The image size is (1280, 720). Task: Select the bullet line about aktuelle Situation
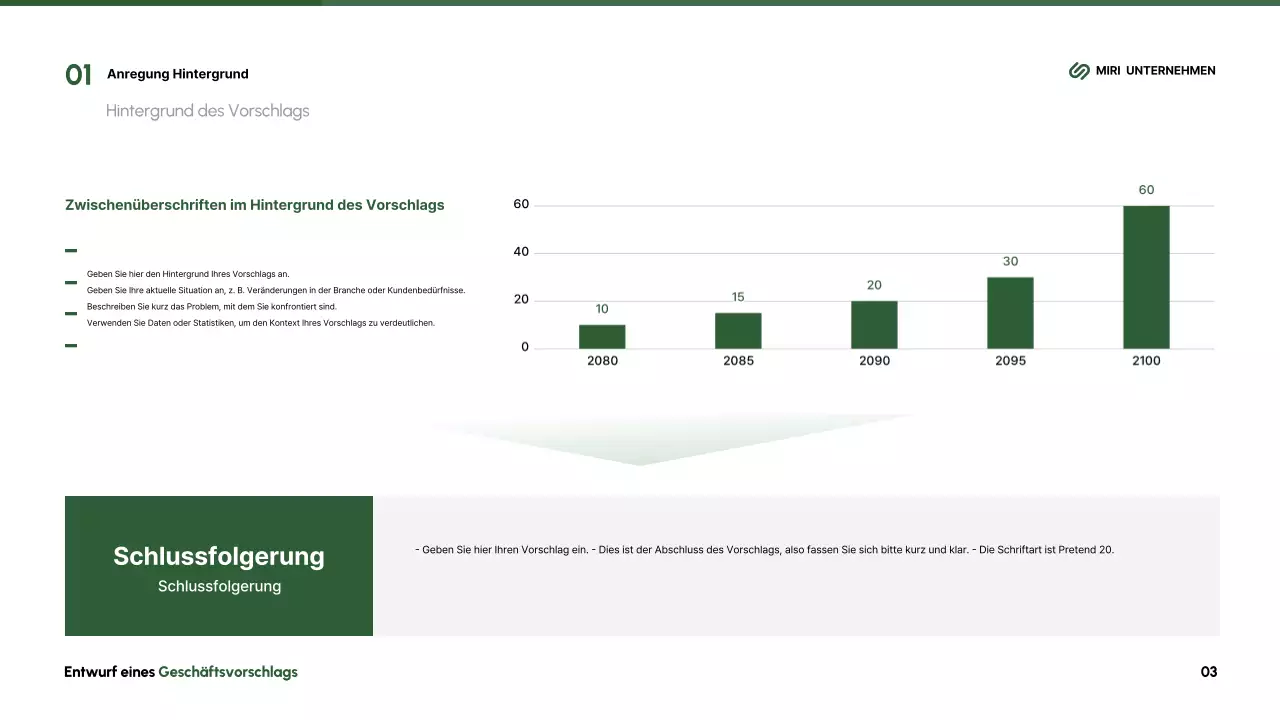click(x=276, y=290)
